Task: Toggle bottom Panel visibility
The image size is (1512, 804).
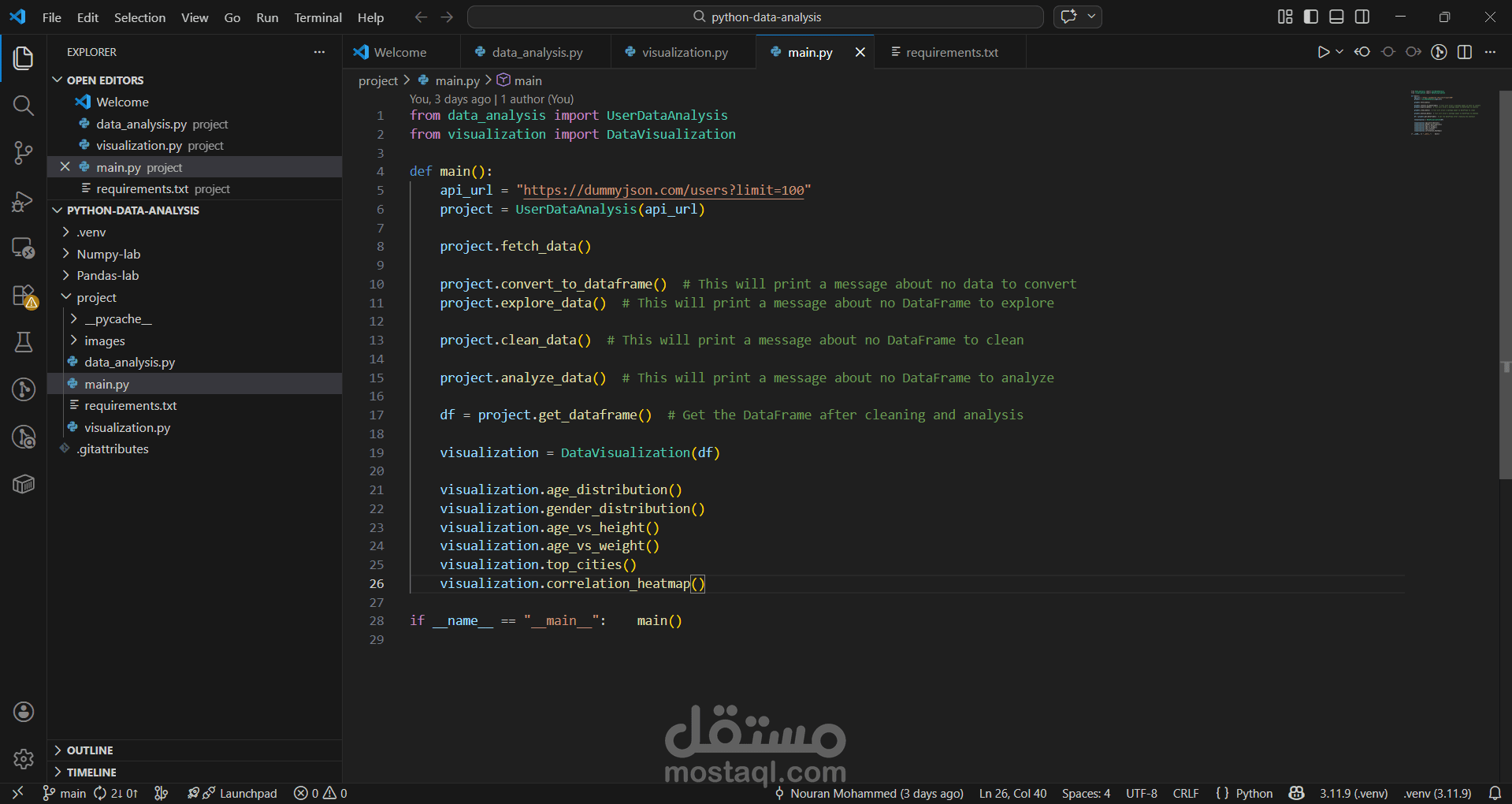Action: pos(1336,17)
